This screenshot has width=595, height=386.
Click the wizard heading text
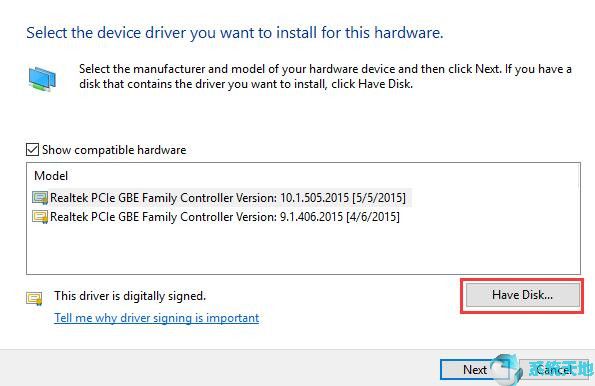click(235, 33)
